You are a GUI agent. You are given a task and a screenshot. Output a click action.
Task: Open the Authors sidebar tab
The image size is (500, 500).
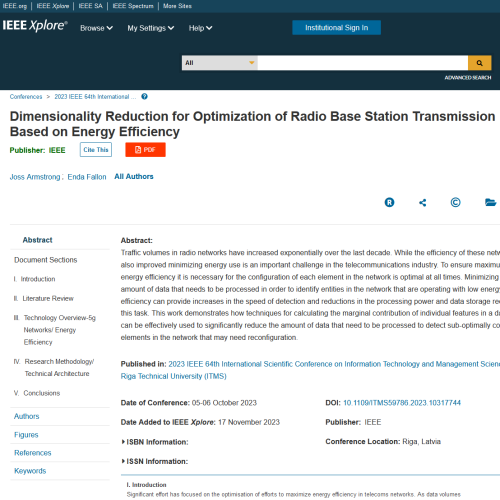coord(27,416)
